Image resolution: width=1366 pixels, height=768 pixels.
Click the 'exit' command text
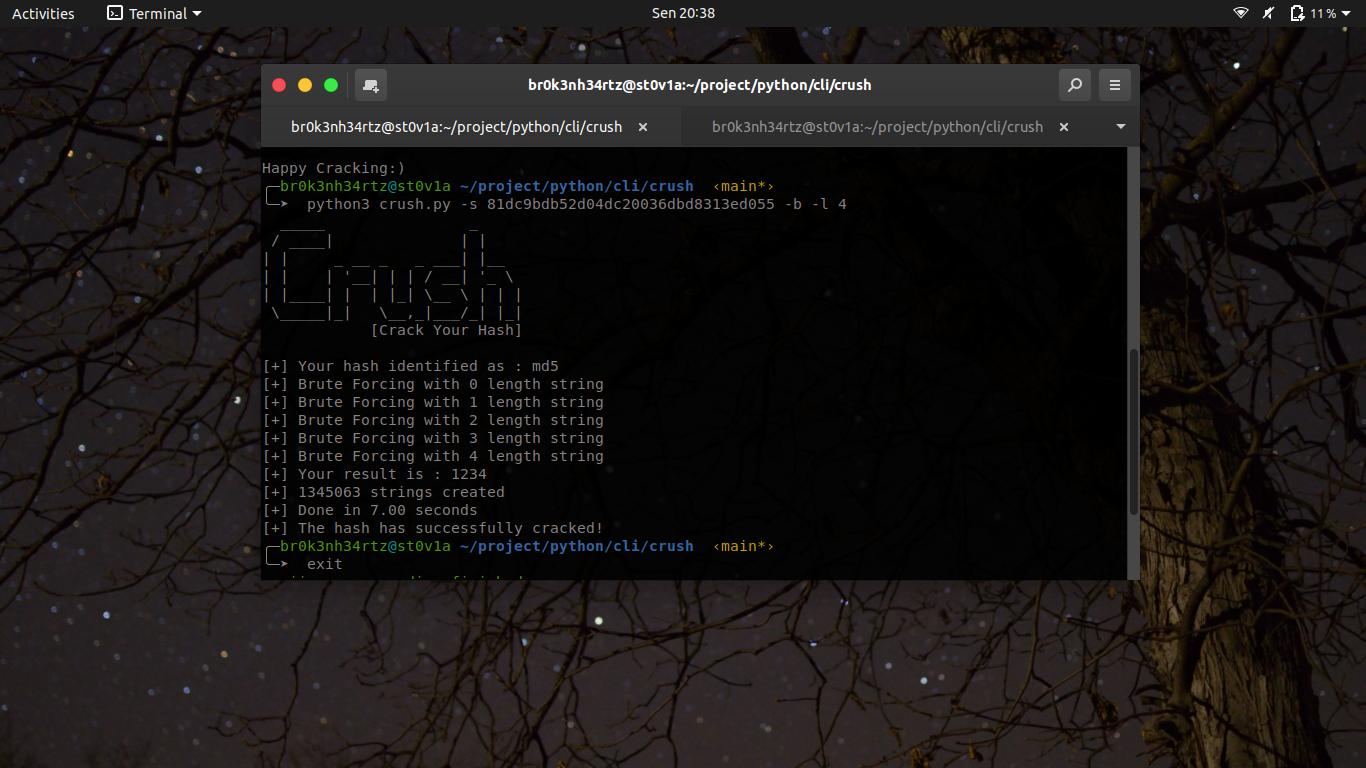[325, 564]
